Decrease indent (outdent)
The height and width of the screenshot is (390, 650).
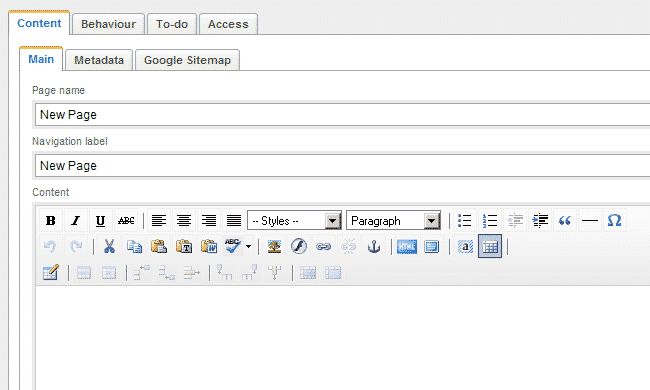tap(515, 220)
